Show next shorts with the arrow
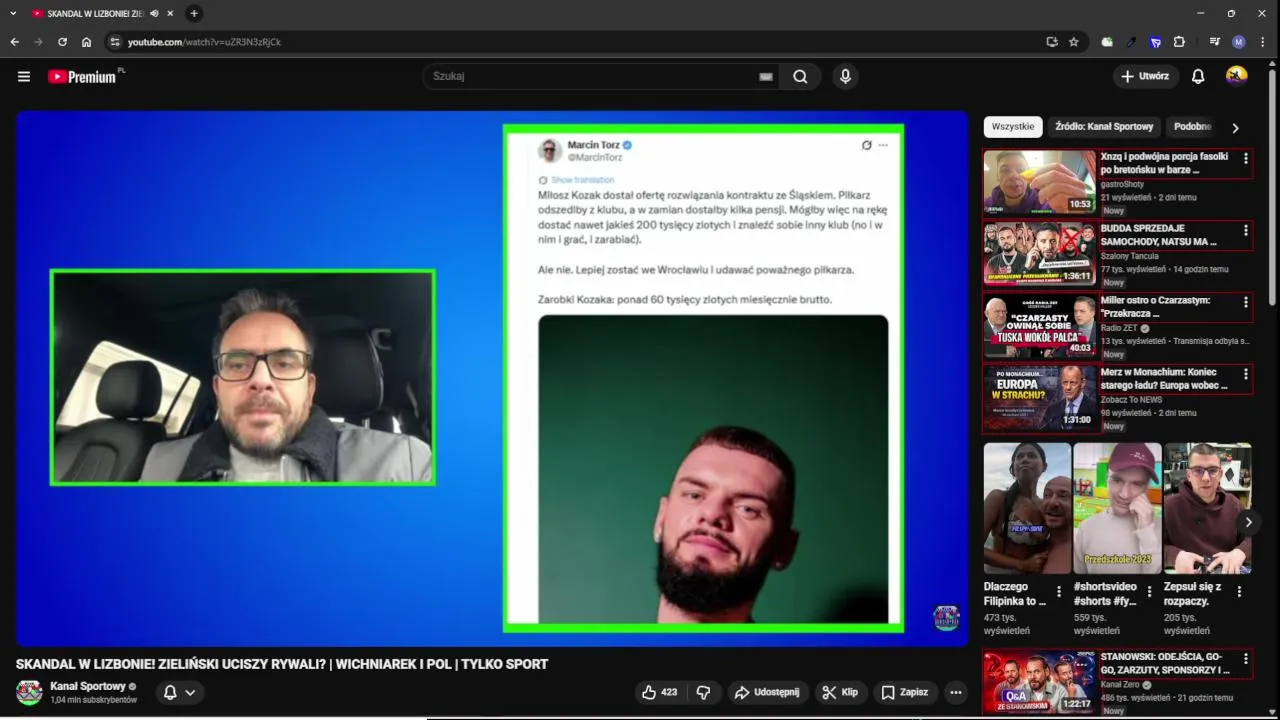Viewport: 1280px width, 720px height. tap(1248, 522)
